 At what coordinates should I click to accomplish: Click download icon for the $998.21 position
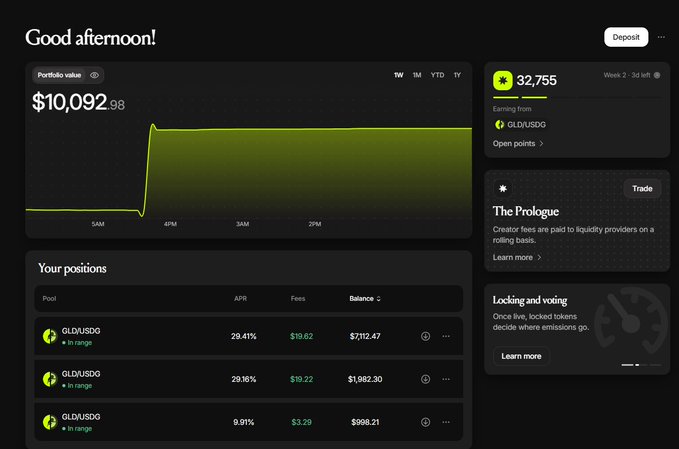point(426,422)
